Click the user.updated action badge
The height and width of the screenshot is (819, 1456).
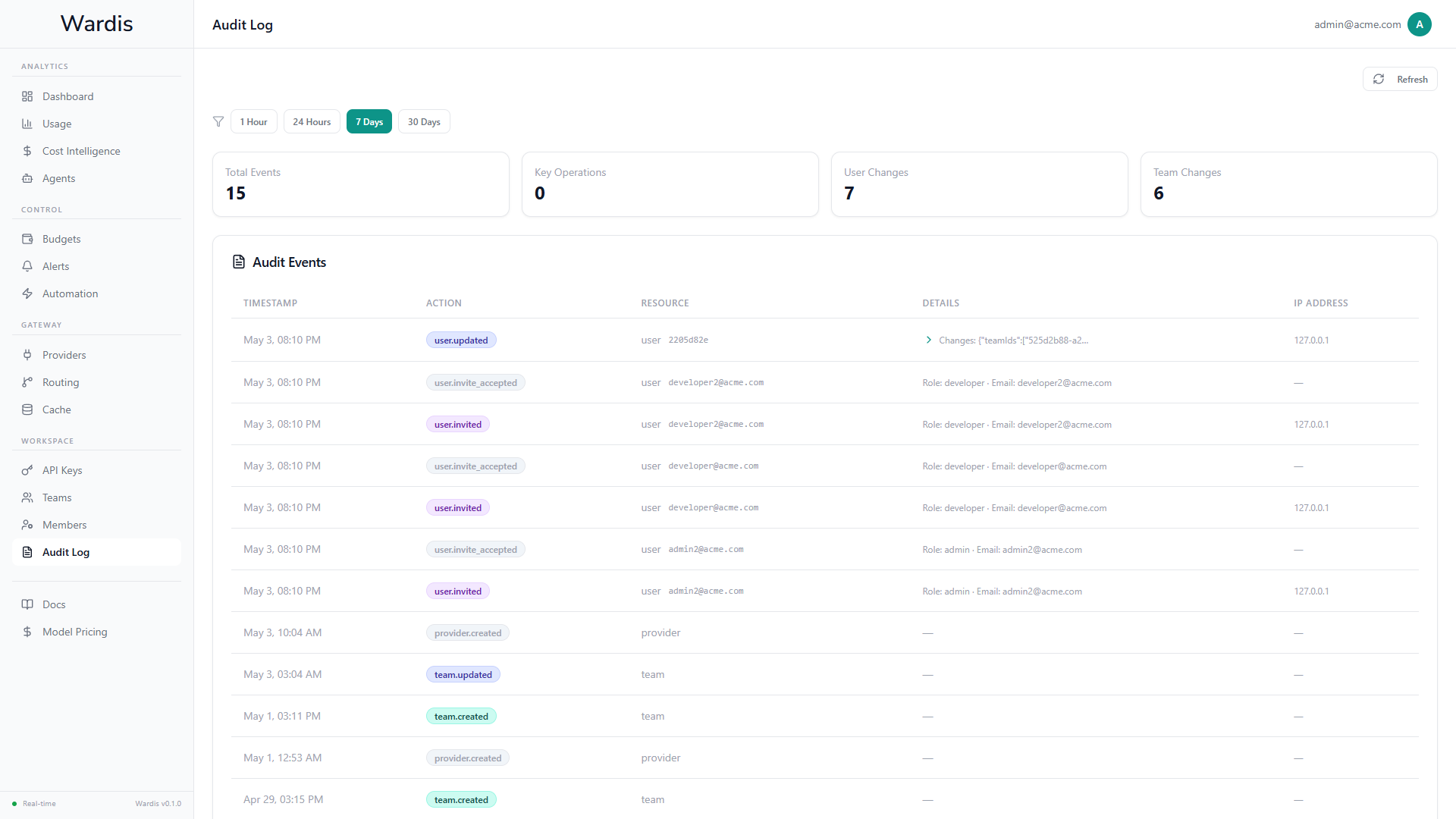[461, 340]
